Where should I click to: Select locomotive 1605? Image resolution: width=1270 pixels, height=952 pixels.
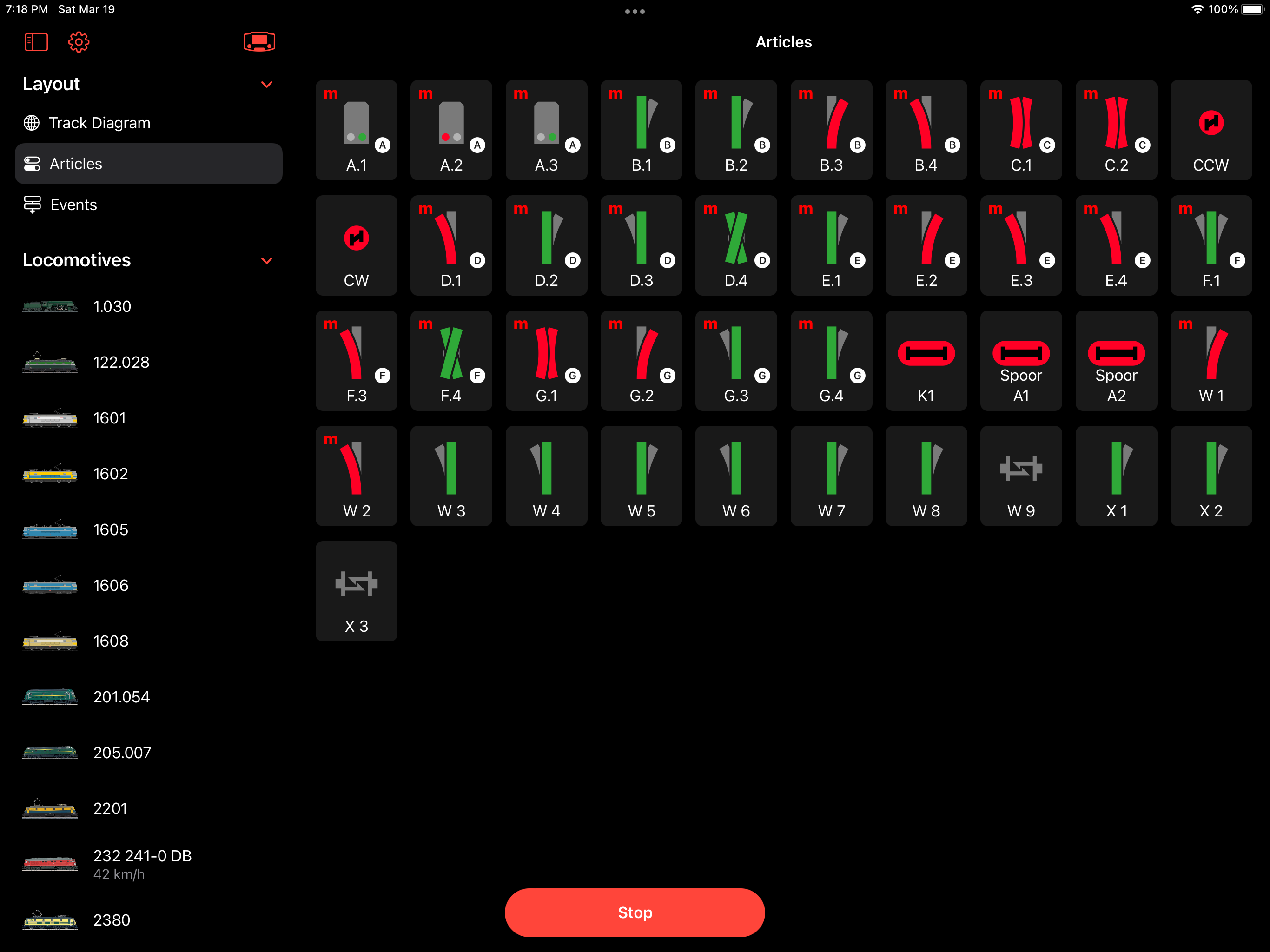pos(149,529)
